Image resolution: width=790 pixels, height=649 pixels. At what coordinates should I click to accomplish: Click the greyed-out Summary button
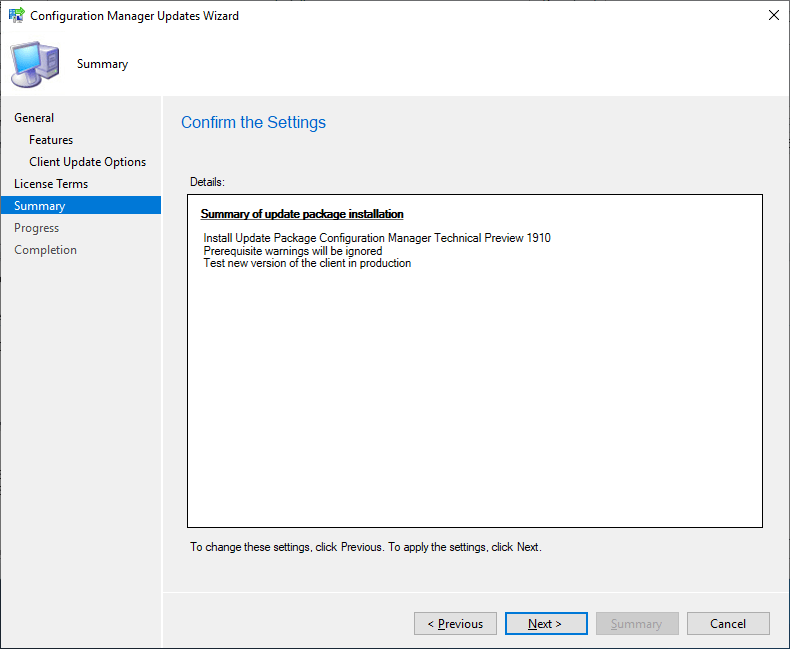click(x=637, y=624)
